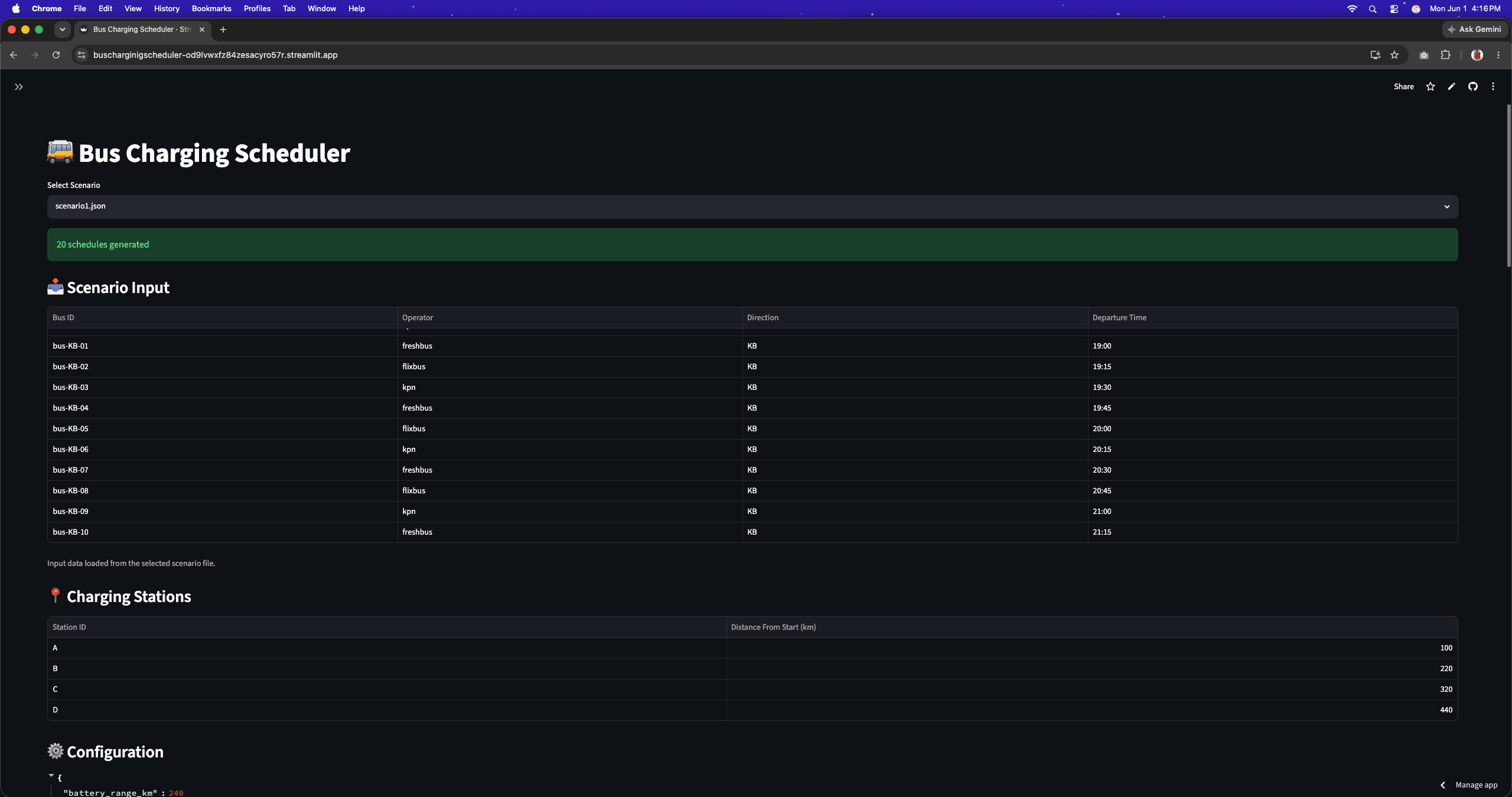View site information icon in address bar
1512x797 pixels.
[x=82, y=55]
